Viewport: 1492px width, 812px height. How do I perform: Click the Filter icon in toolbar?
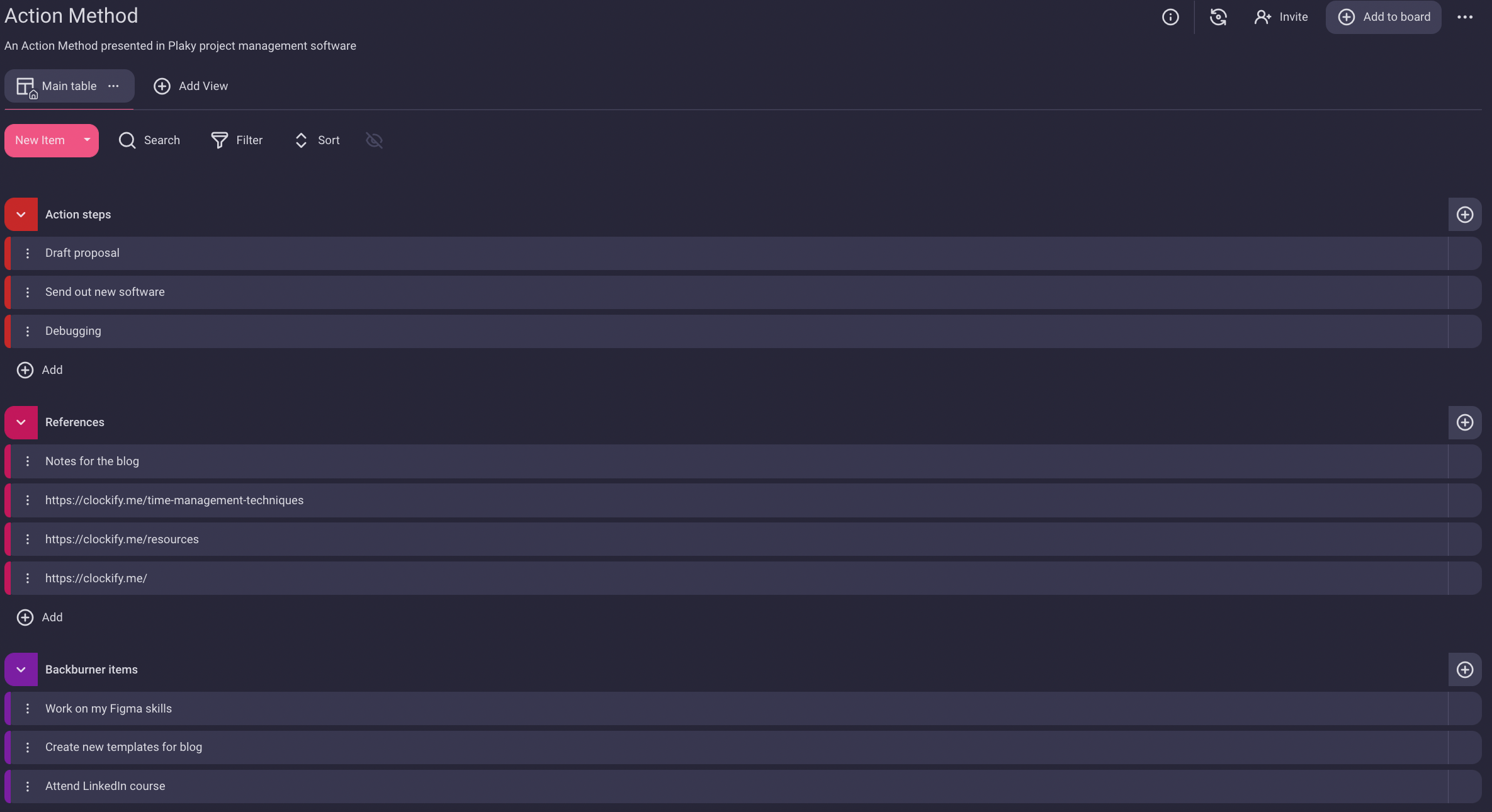coord(219,140)
